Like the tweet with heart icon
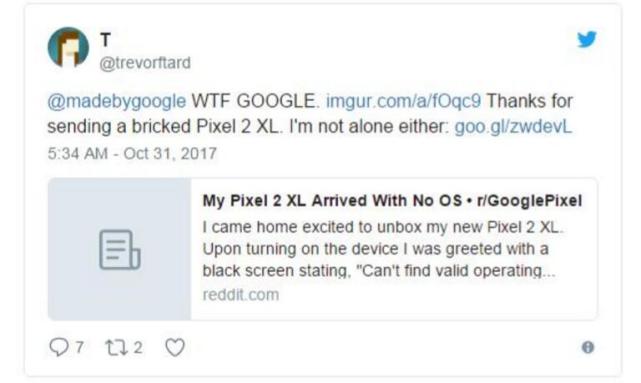 click(x=175, y=347)
